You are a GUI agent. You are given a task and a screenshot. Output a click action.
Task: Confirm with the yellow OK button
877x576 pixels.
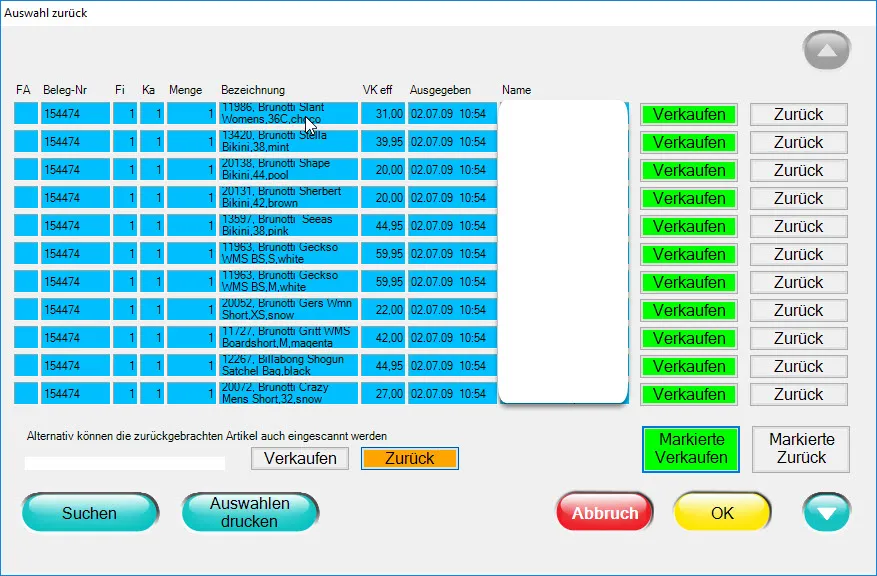pos(721,513)
